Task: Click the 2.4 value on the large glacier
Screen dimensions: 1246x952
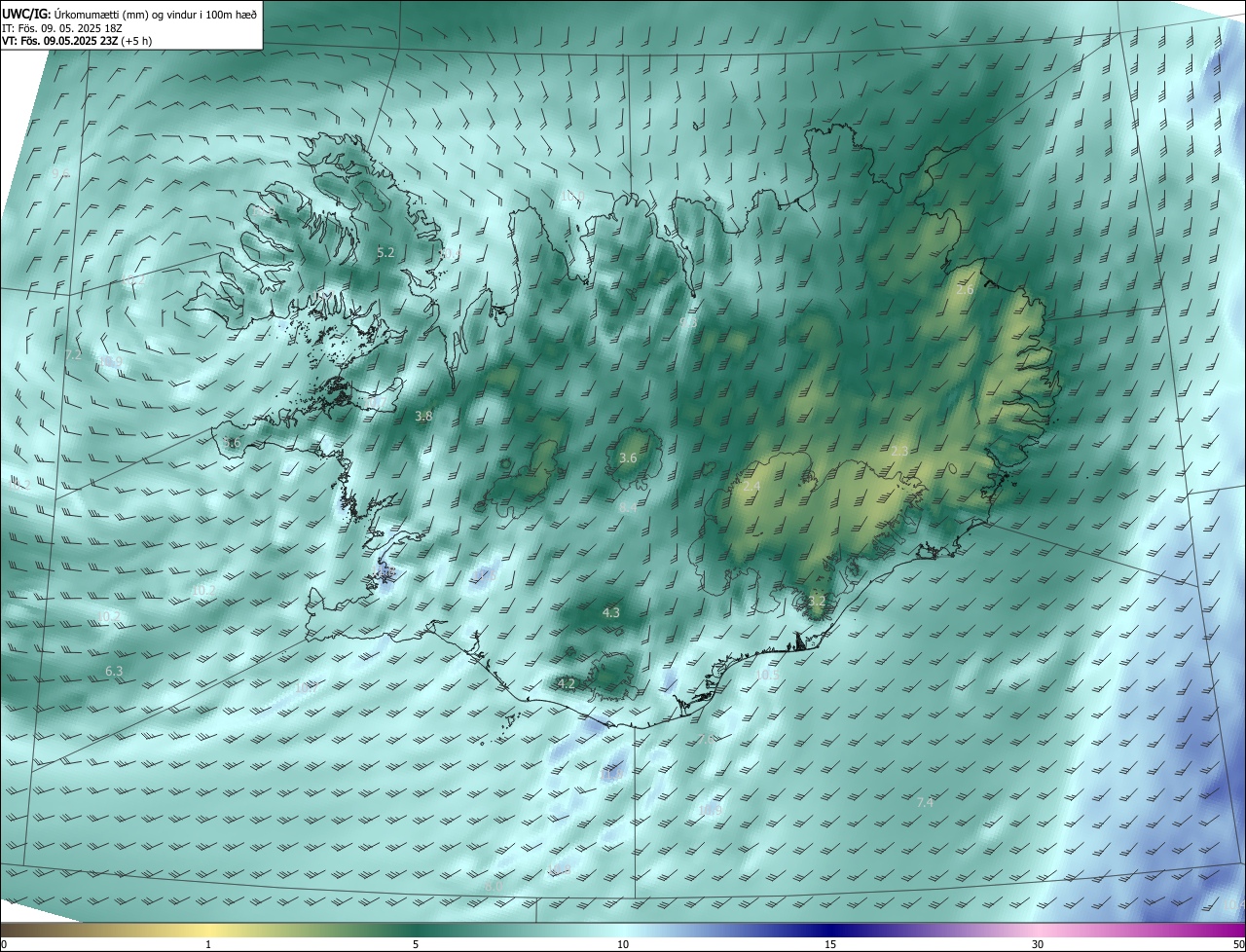Action: [751, 486]
